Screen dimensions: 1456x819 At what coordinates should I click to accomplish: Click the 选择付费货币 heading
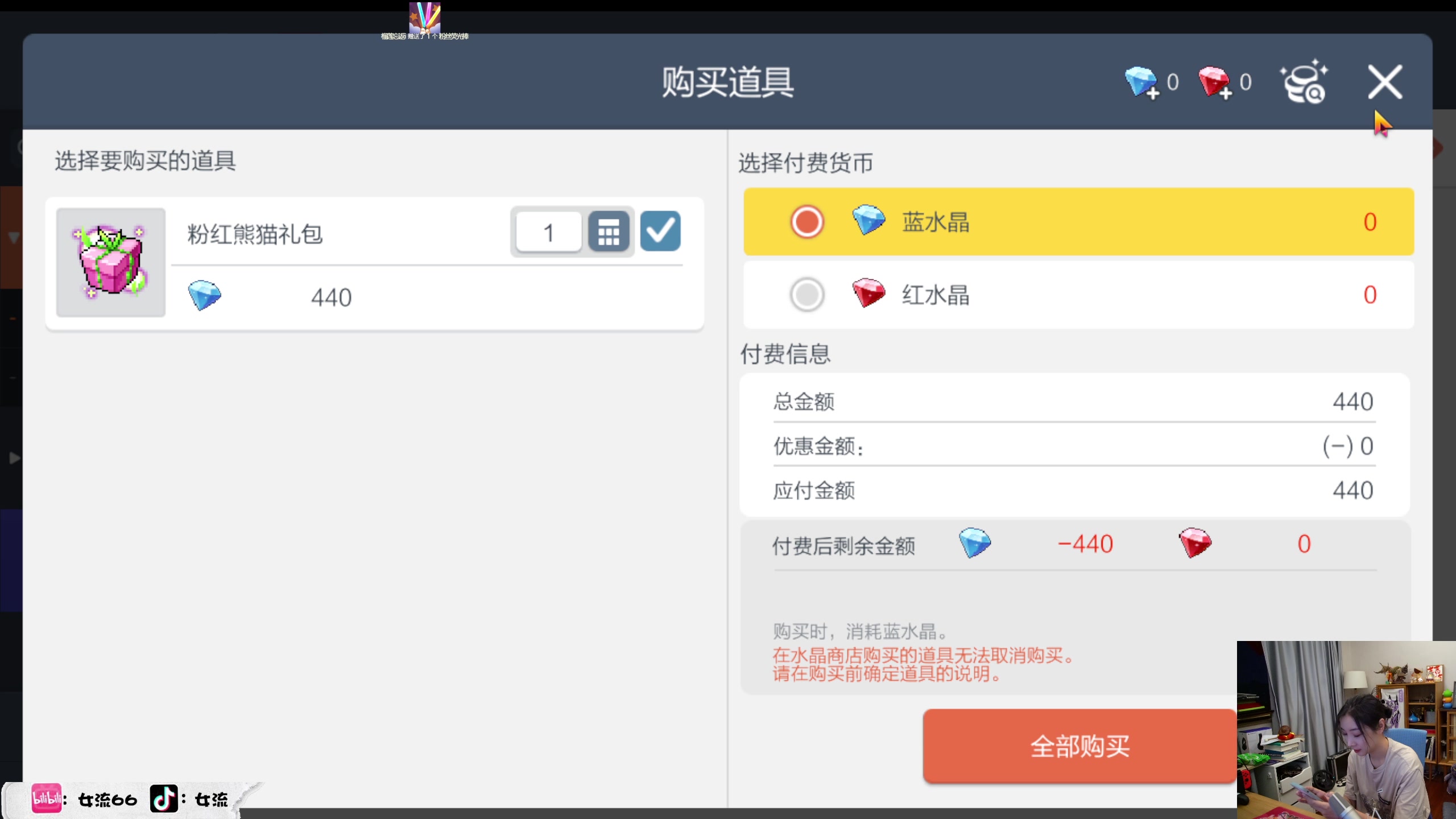point(805,163)
